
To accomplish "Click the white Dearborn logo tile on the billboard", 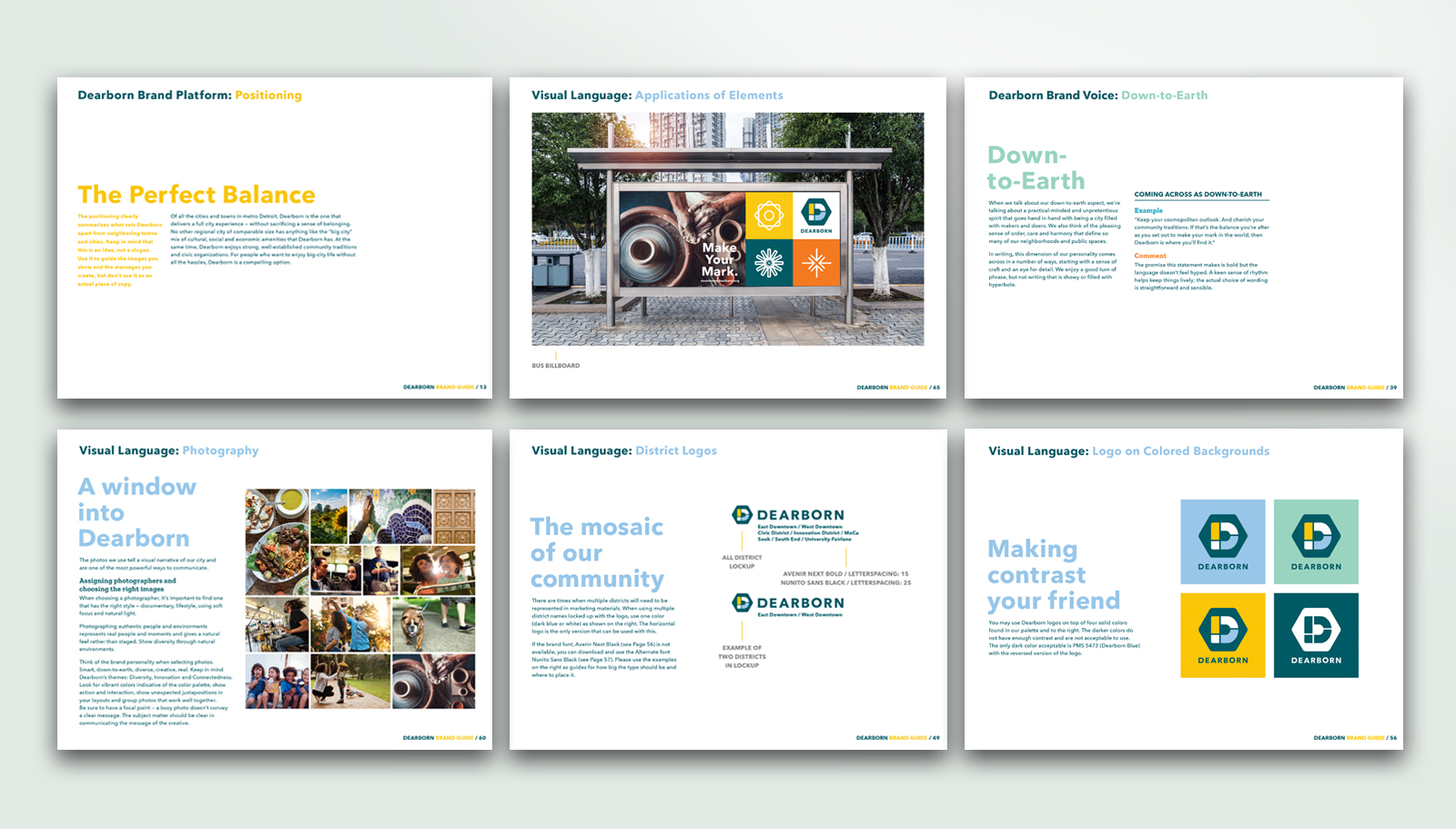I will pos(816,216).
